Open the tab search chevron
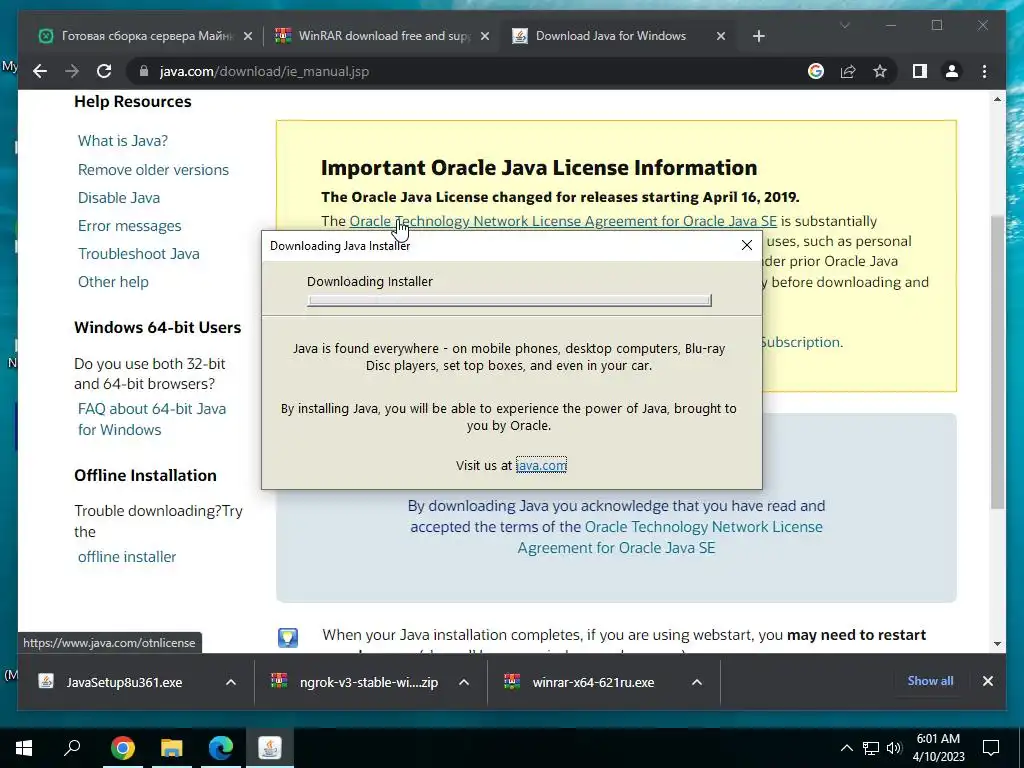This screenshot has height=768, width=1024. [844, 25]
